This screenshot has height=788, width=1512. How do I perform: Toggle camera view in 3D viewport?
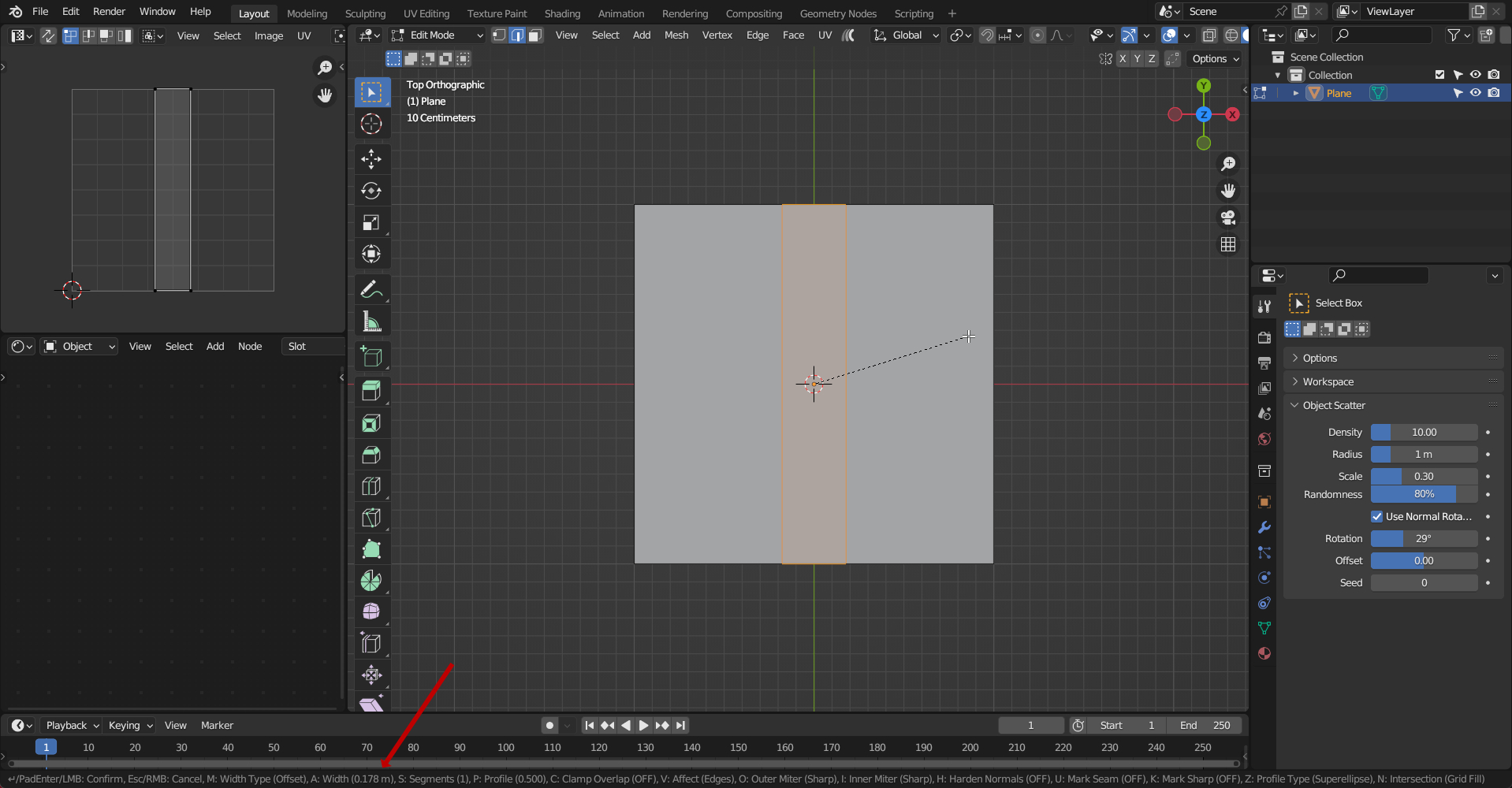pos(1228,217)
